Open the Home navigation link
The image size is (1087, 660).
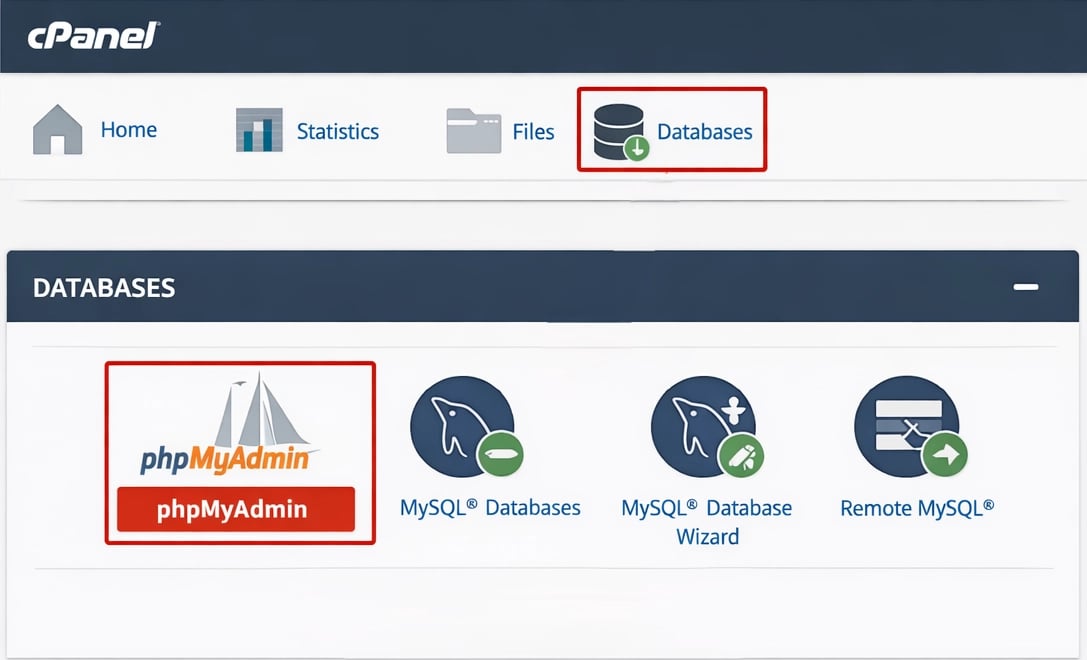tap(128, 130)
